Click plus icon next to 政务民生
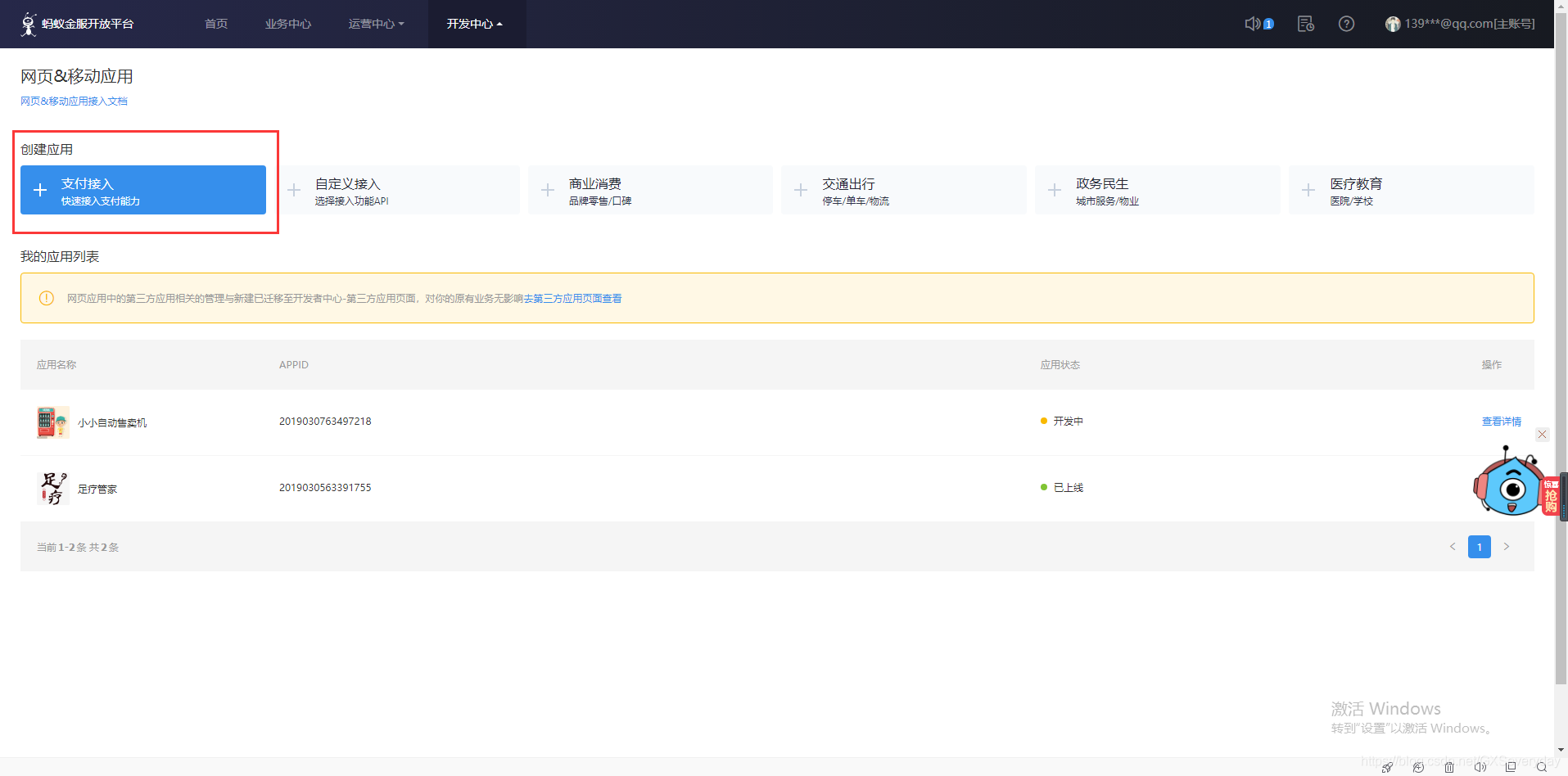 pos(1055,190)
